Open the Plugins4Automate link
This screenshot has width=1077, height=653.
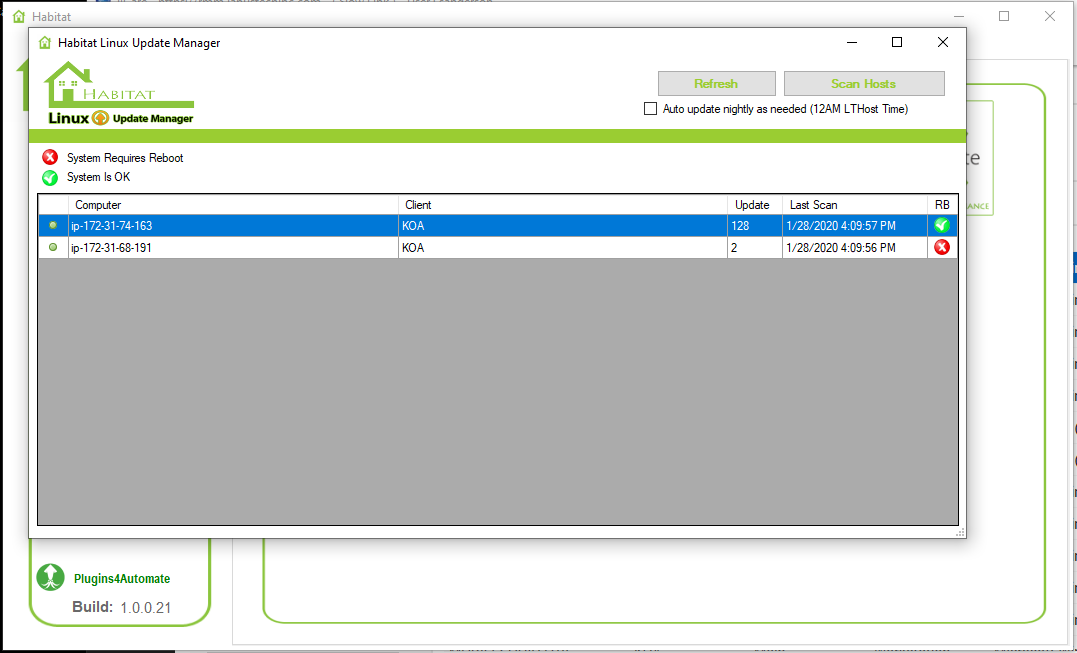coord(122,579)
